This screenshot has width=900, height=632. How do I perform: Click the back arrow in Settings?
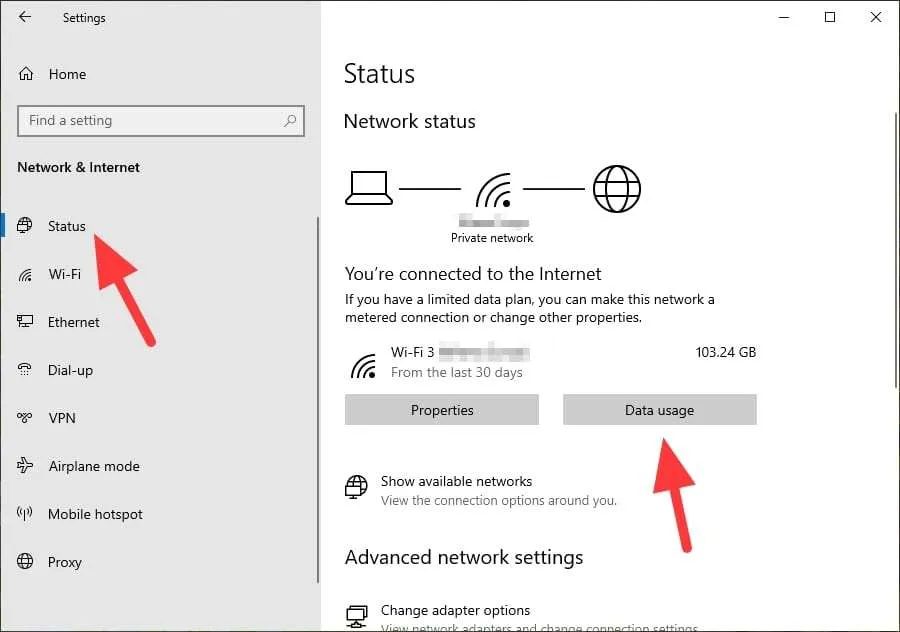coord(25,17)
